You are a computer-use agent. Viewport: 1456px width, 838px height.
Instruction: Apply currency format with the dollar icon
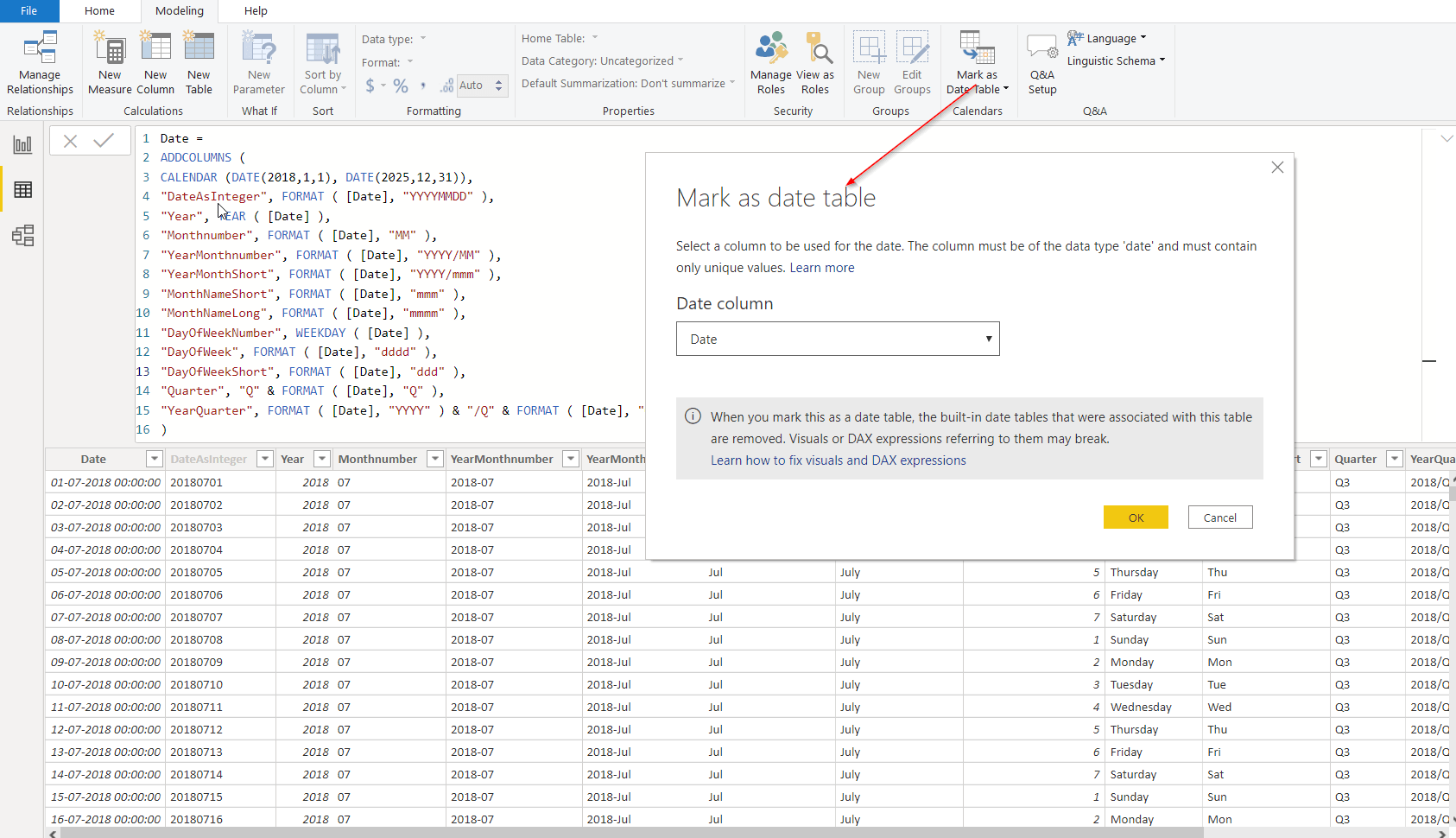(370, 86)
